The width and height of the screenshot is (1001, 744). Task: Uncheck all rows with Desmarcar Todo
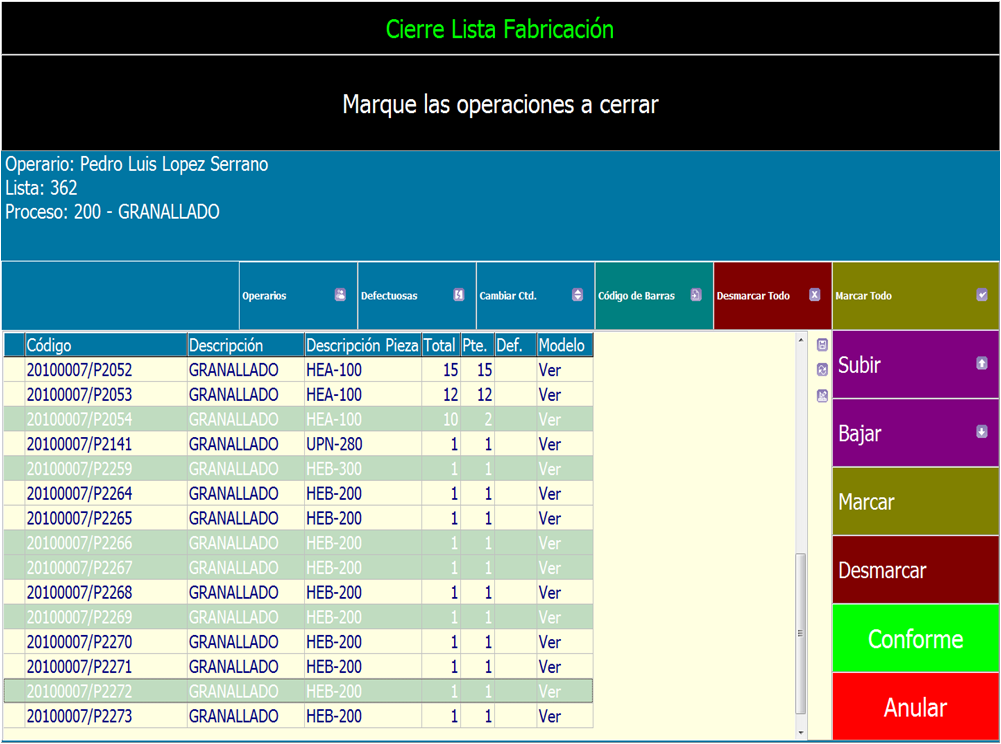(x=772, y=296)
